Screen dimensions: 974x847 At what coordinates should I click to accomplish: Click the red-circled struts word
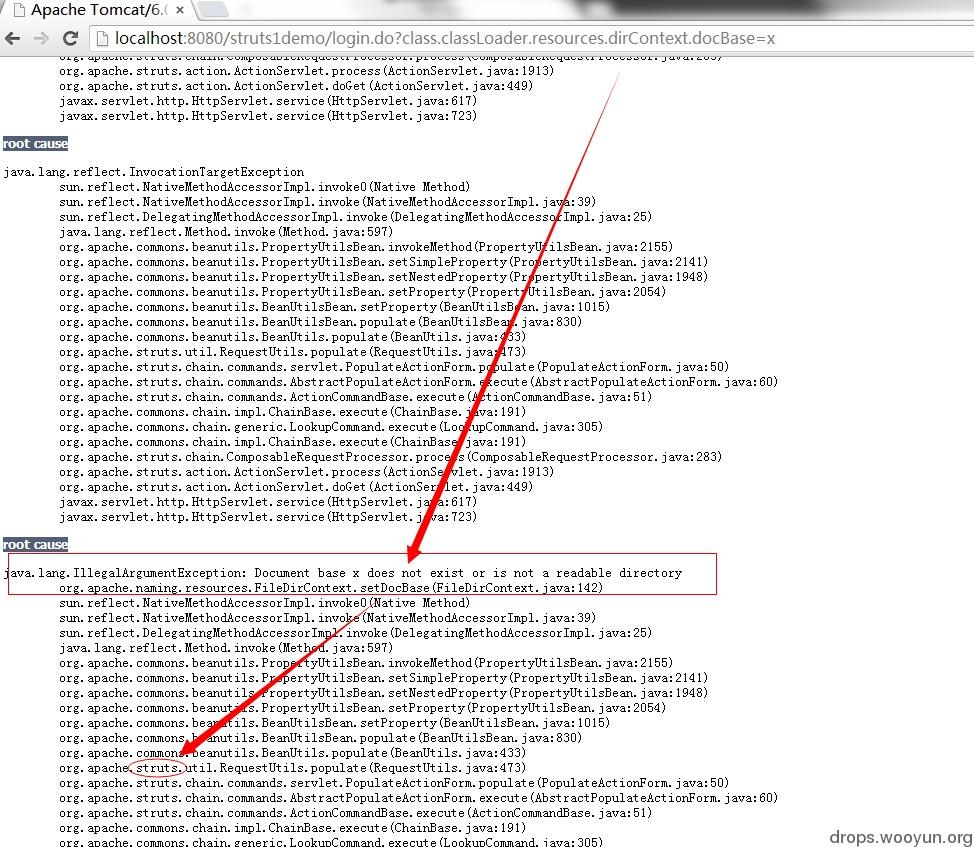click(x=158, y=768)
